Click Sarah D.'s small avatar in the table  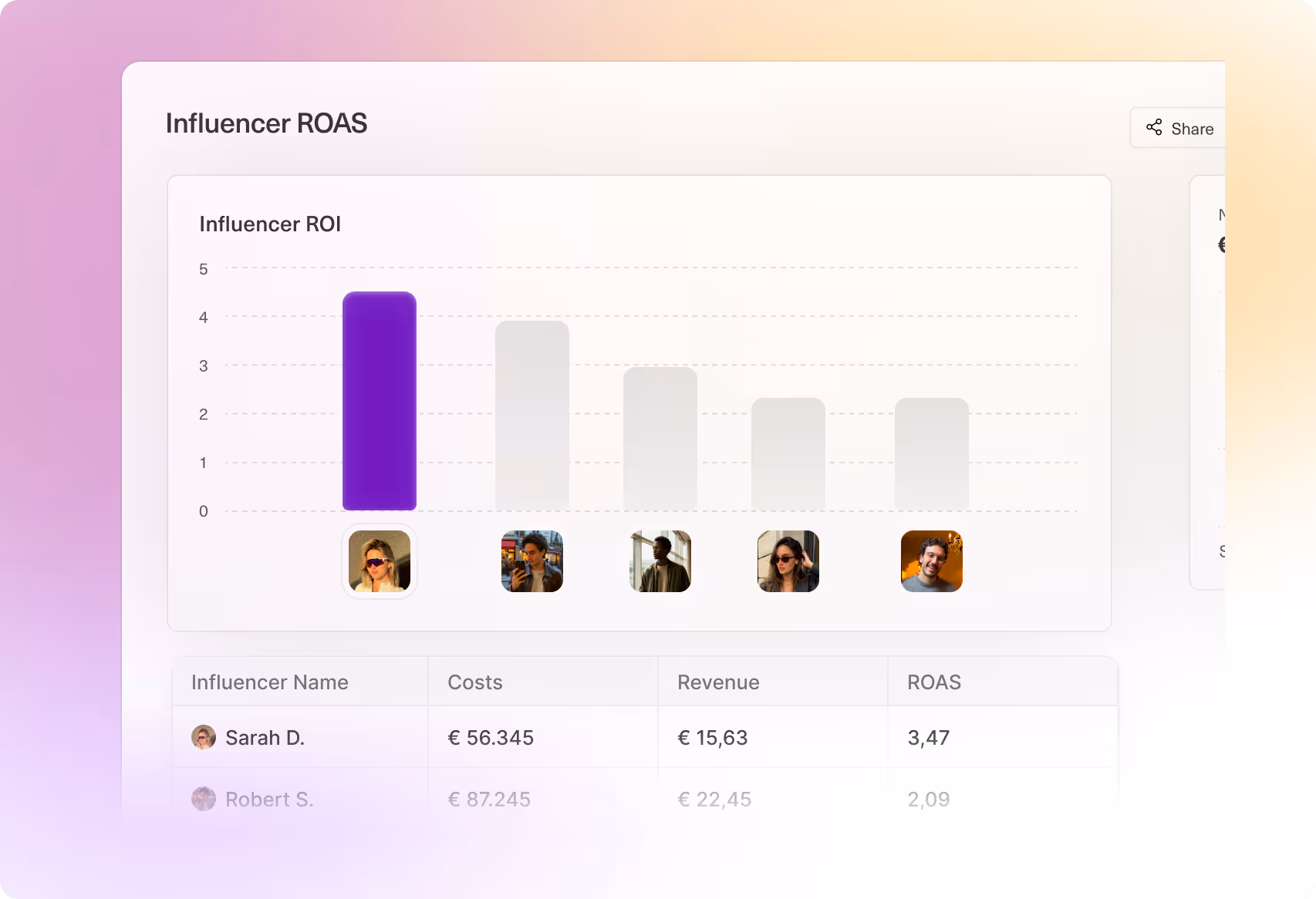pos(203,737)
